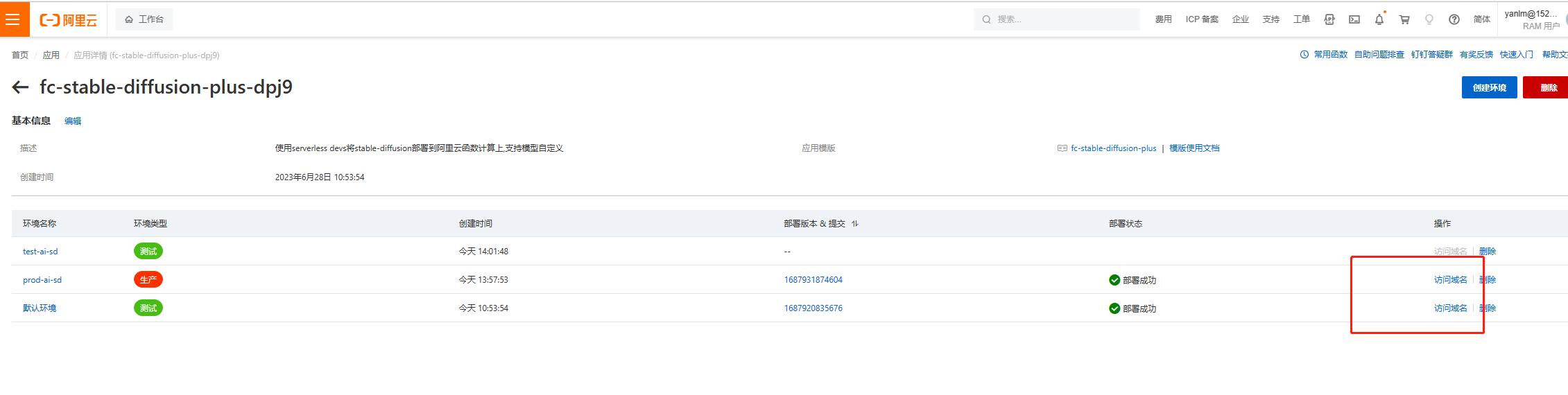The width and height of the screenshot is (1568, 395).
Task: Open the shopping cart icon
Action: click(x=1404, y=19)
